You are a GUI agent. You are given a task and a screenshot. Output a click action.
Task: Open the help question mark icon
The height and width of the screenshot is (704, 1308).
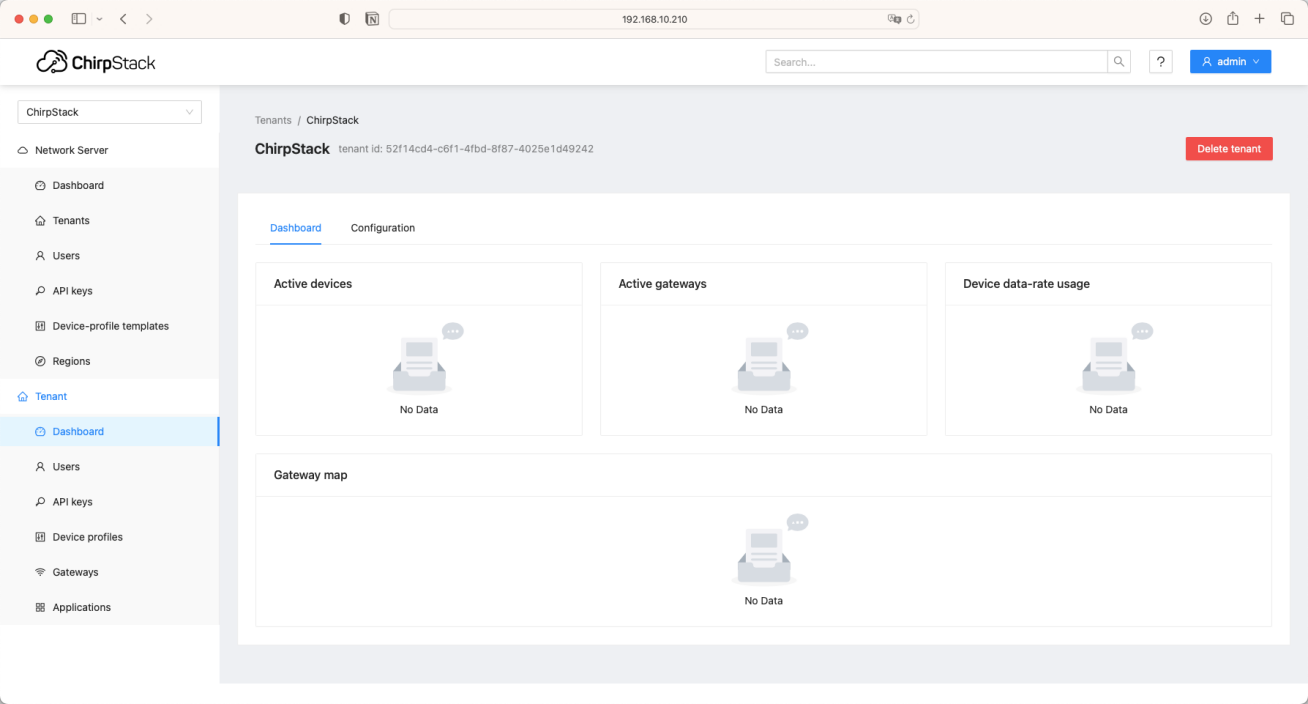(1160, 62)
